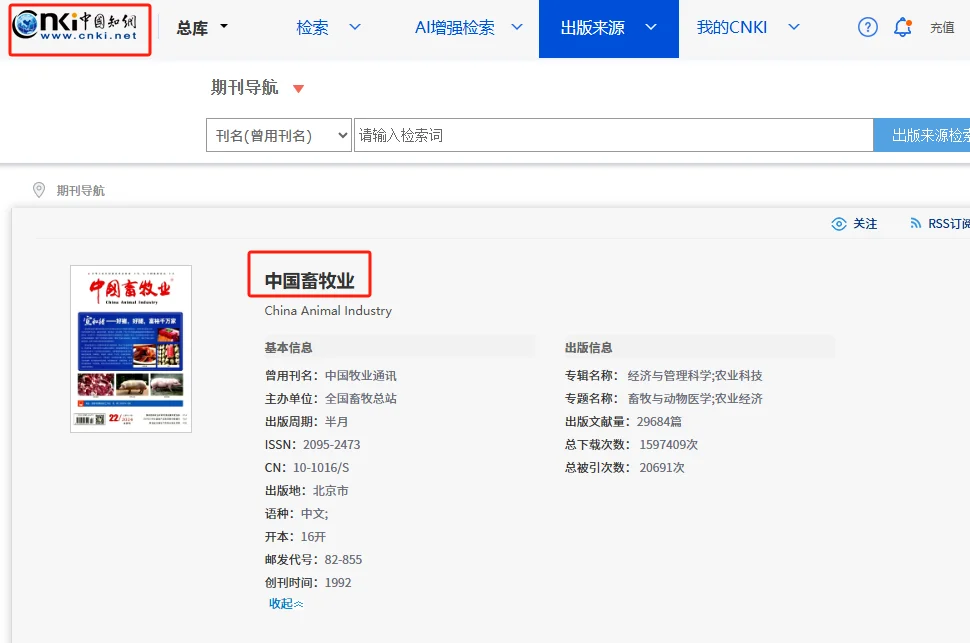This screenshot has width=970, height=643.
Task: Open the 刊名(曾用刊名) field selector
Action: point(278,135)
